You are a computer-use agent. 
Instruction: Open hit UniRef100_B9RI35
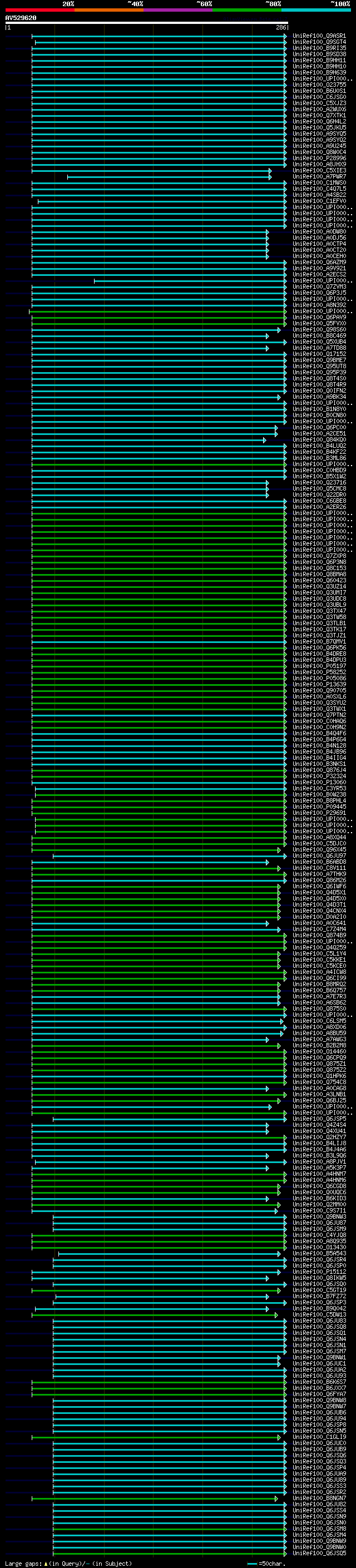coord(319,48)
